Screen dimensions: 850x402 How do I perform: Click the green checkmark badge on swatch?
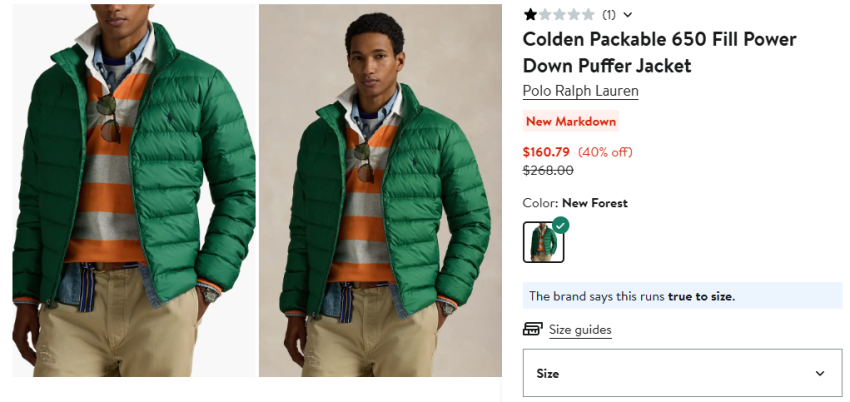tap(561, 225)
